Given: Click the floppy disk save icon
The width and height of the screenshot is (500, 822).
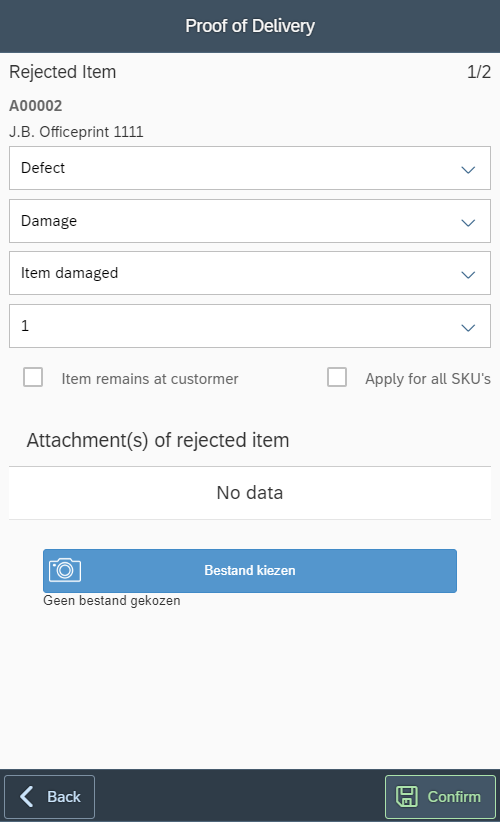Looking at the screenshot, I should (x=406, y=796).
